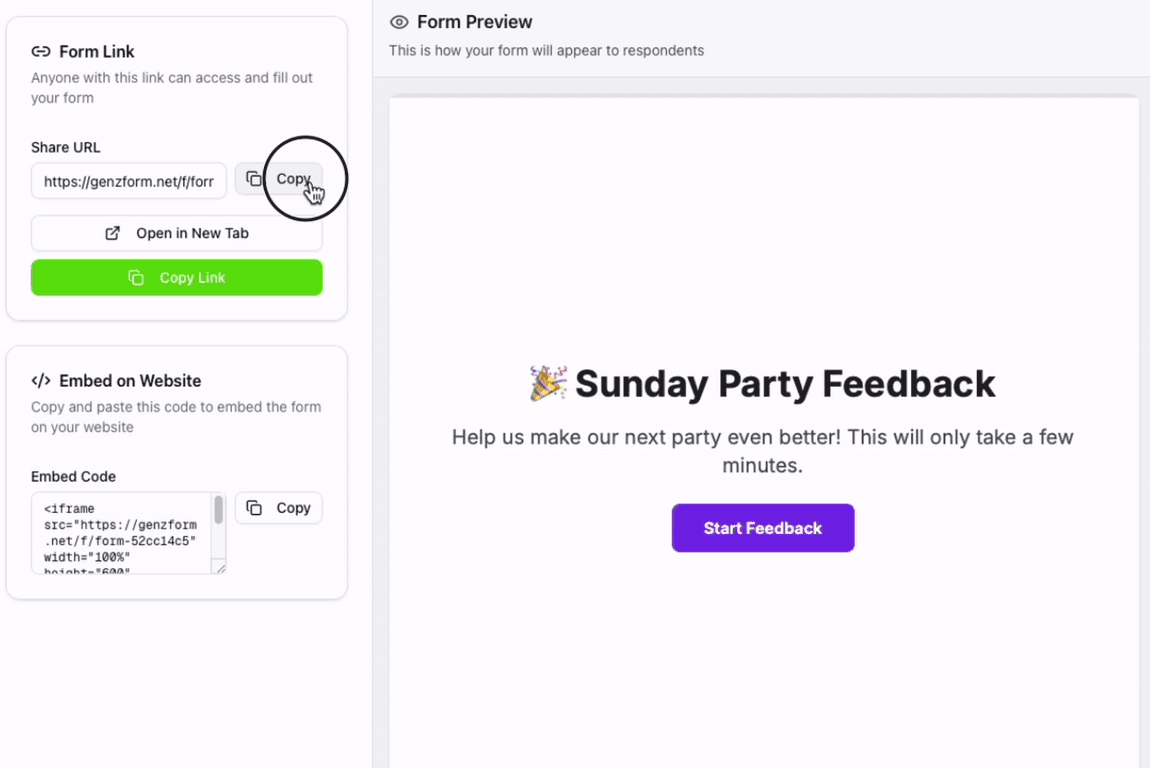
Task: Click the Sunday Party Feedback title
Action: [x=785, y=384]
